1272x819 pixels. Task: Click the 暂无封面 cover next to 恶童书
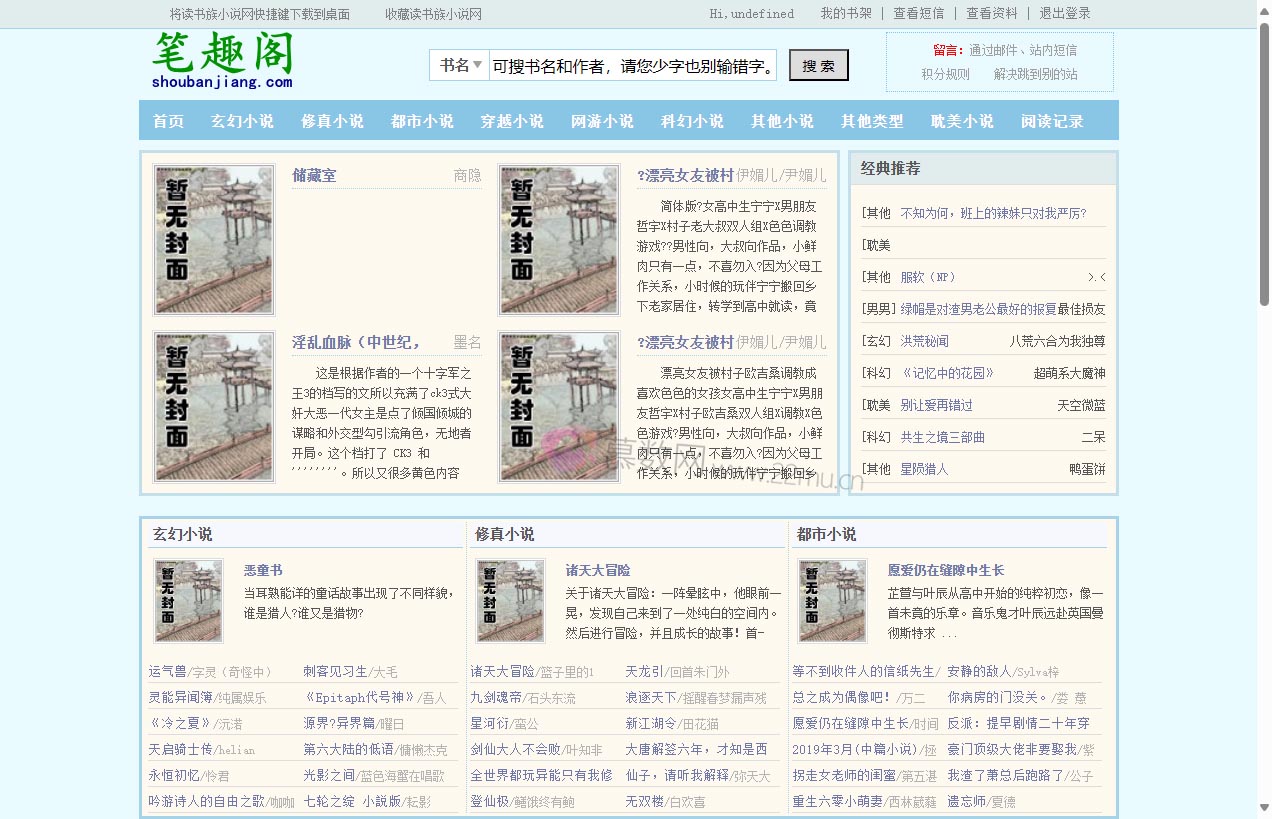click(188, 601)
